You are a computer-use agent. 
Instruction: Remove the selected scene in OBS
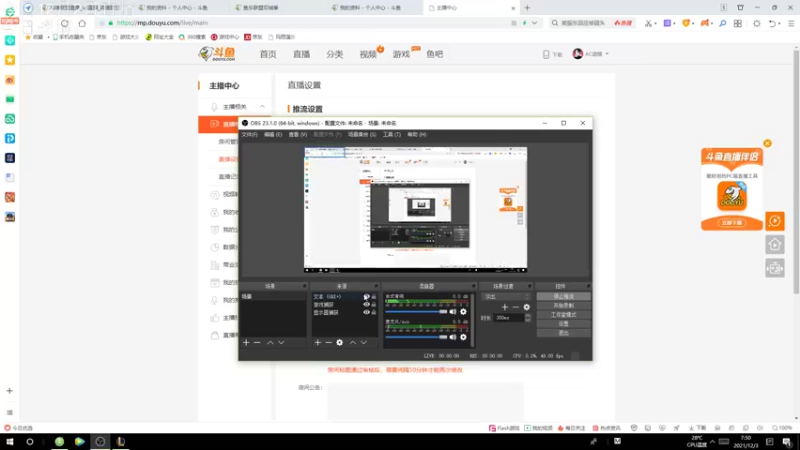[x=257, y=342]
